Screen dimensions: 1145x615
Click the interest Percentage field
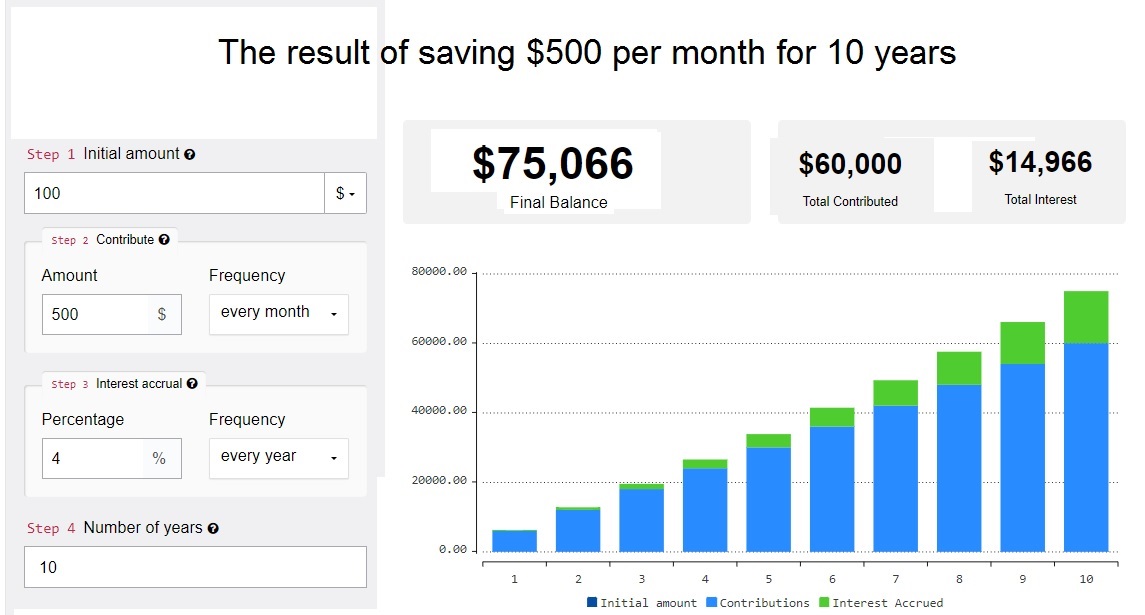[92, 458]
